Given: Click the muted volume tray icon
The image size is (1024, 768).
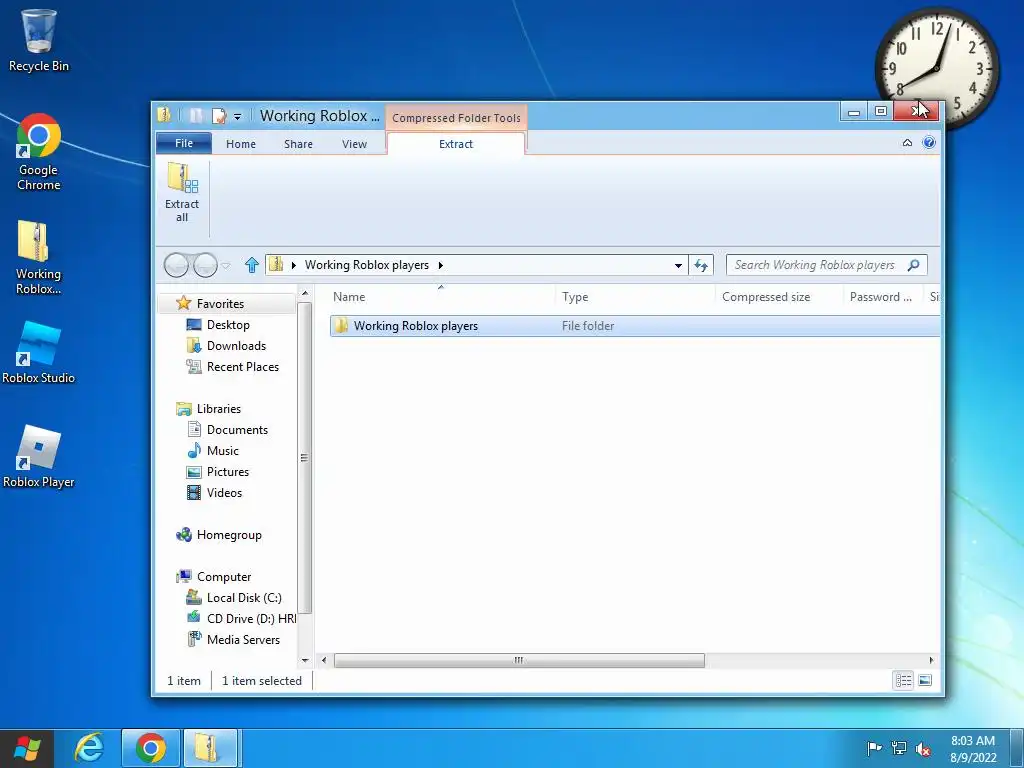Looking at the screenshot, I should click(x=923, y=748).
